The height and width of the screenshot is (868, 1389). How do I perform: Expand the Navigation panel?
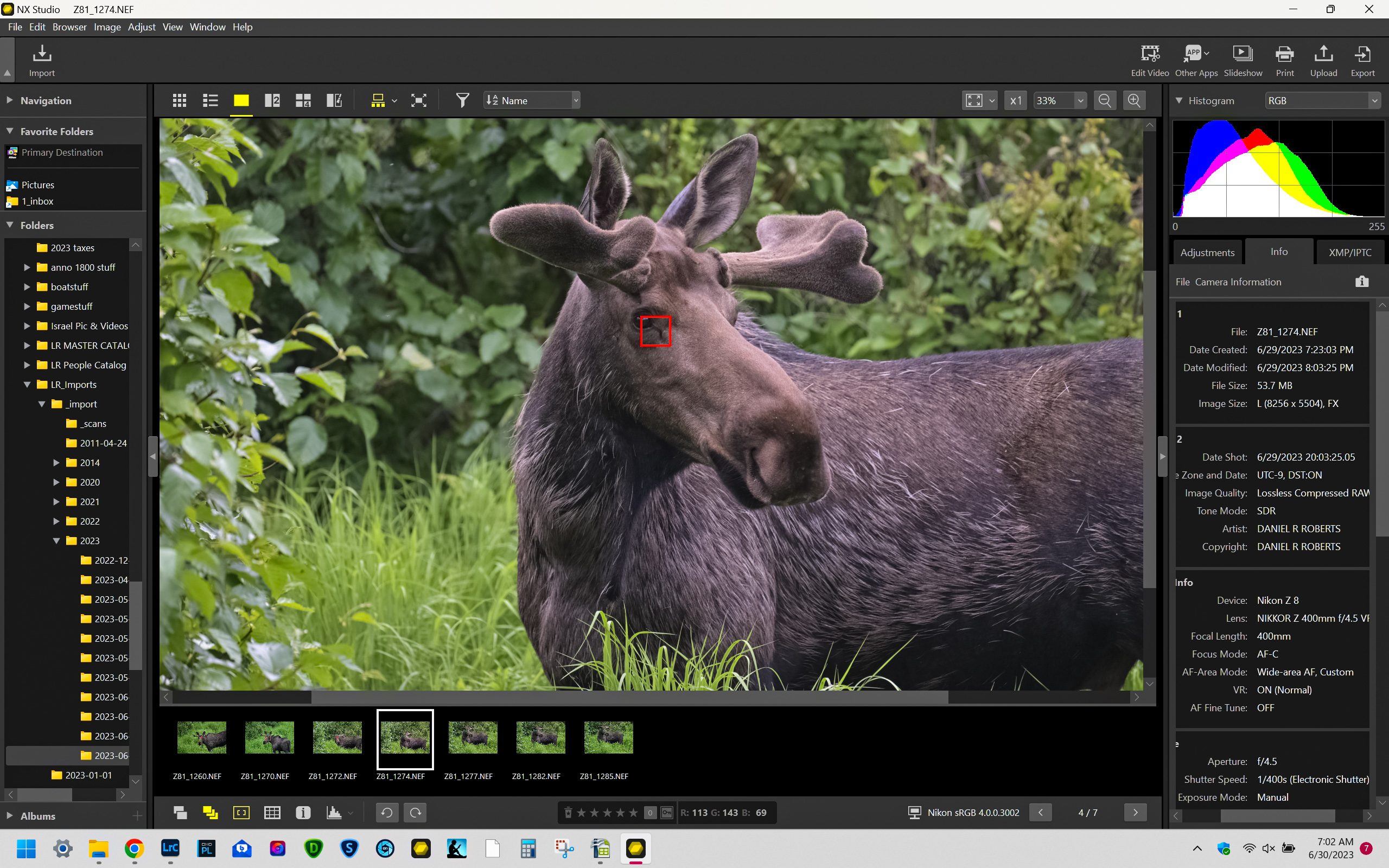pos(10,100)
